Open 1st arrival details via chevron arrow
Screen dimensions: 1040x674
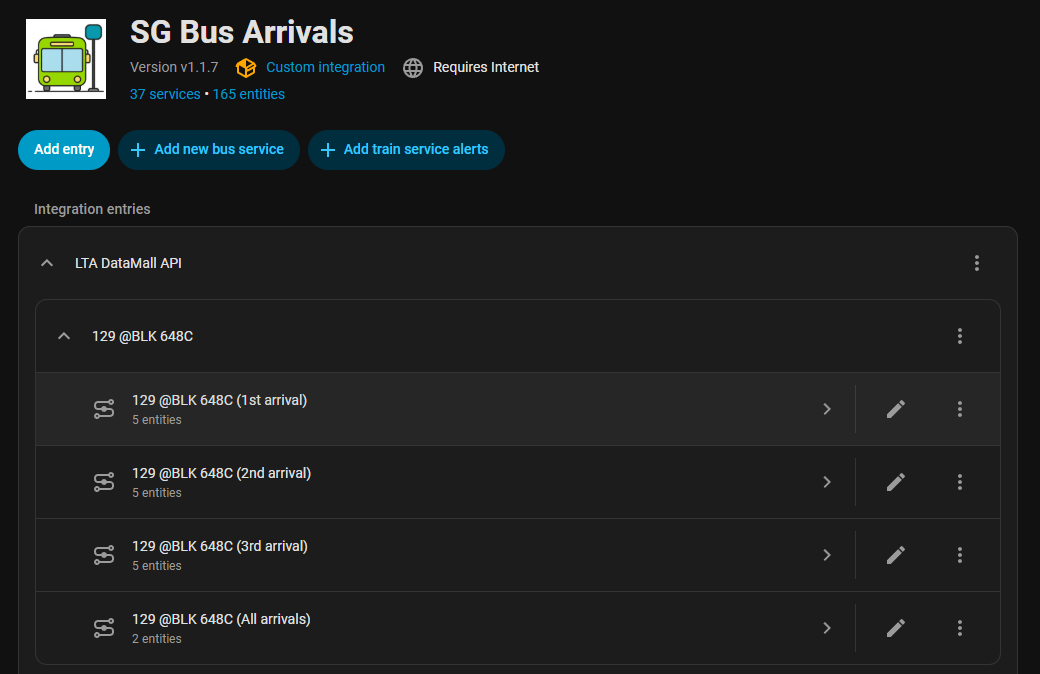click(827, 409)
